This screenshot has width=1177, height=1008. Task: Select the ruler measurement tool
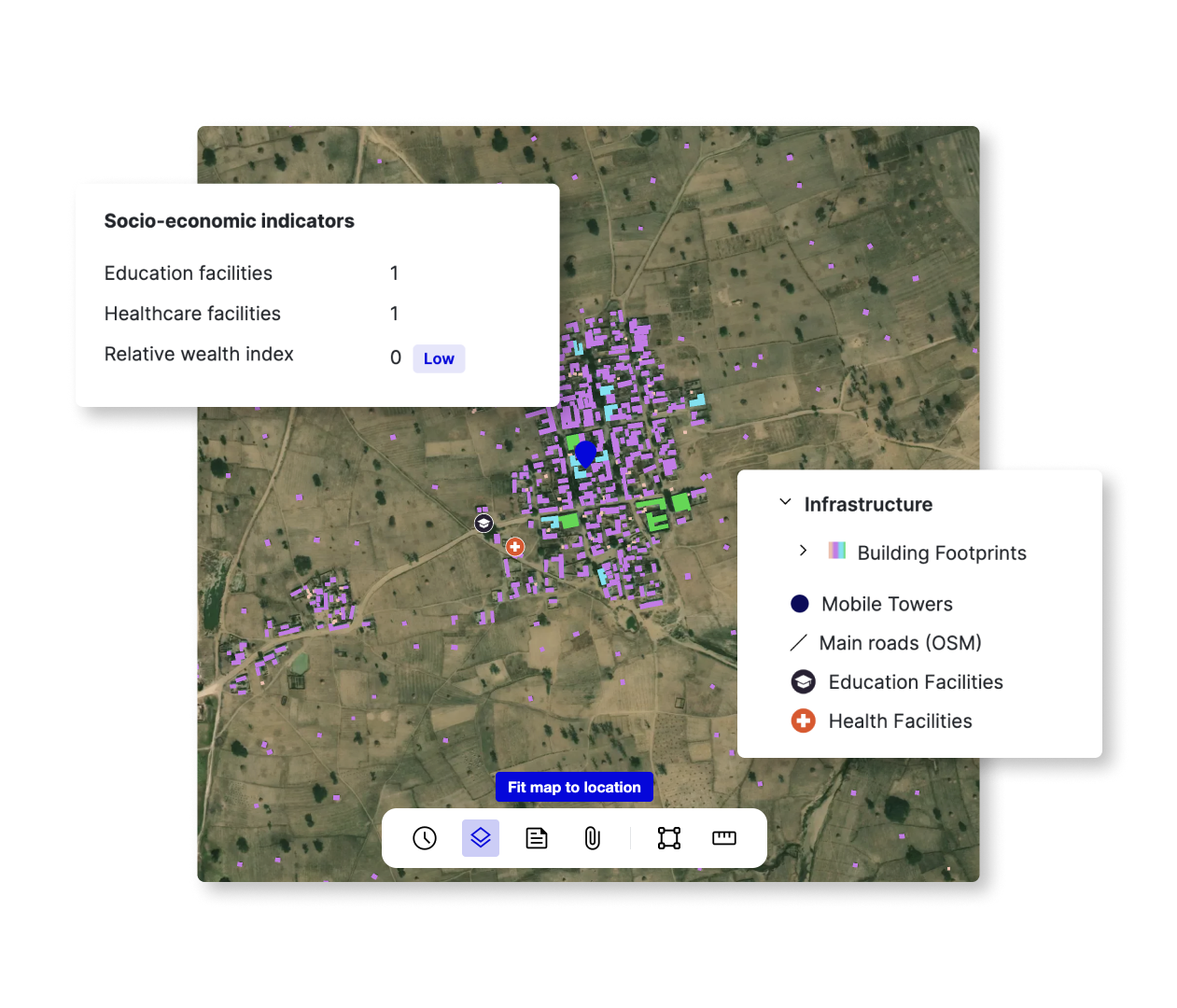(x=724, y=838)
